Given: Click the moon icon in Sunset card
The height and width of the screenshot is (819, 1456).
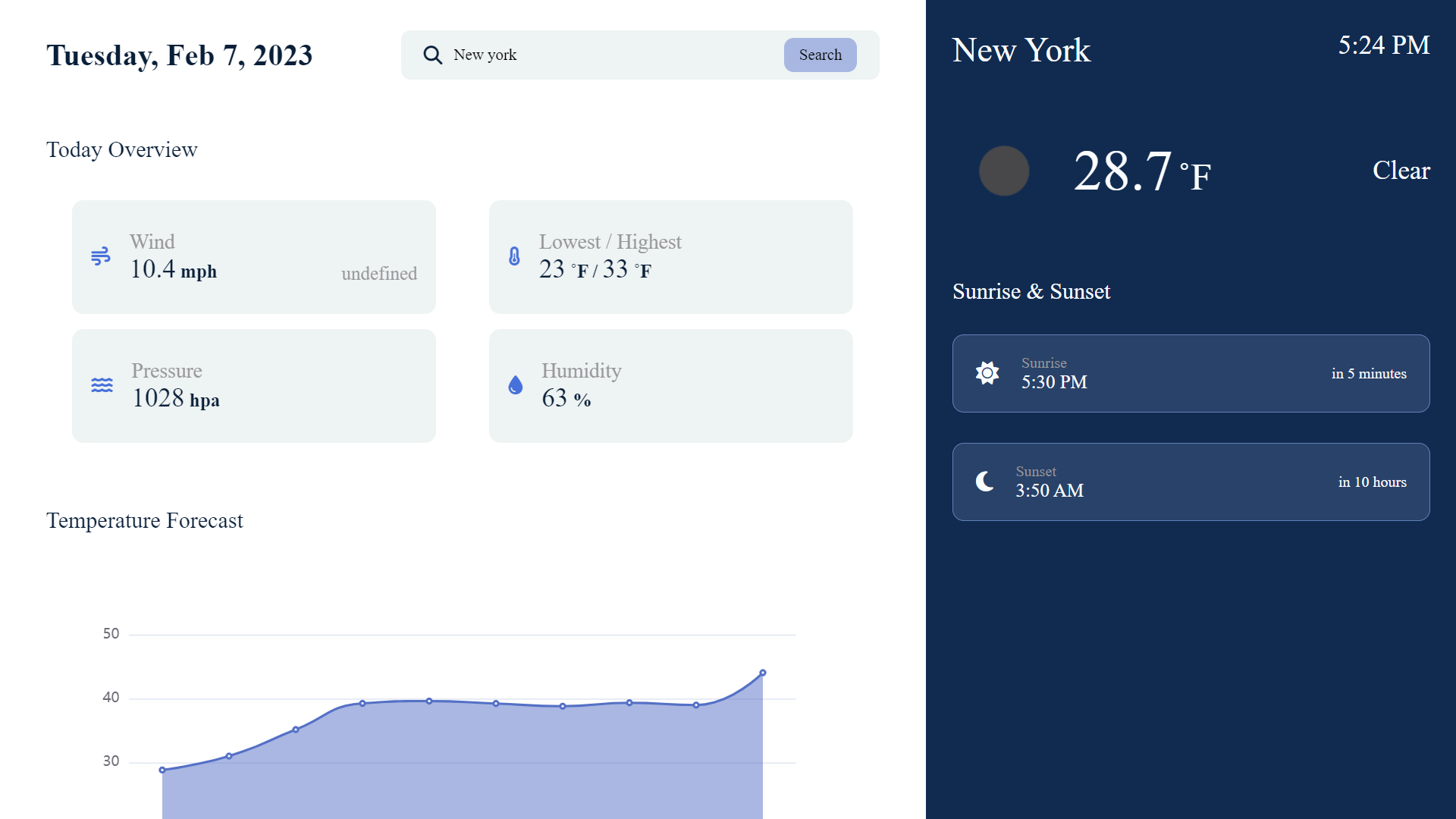Looking at the screenshot, I should pyautogui.click(x=985, y=482).
